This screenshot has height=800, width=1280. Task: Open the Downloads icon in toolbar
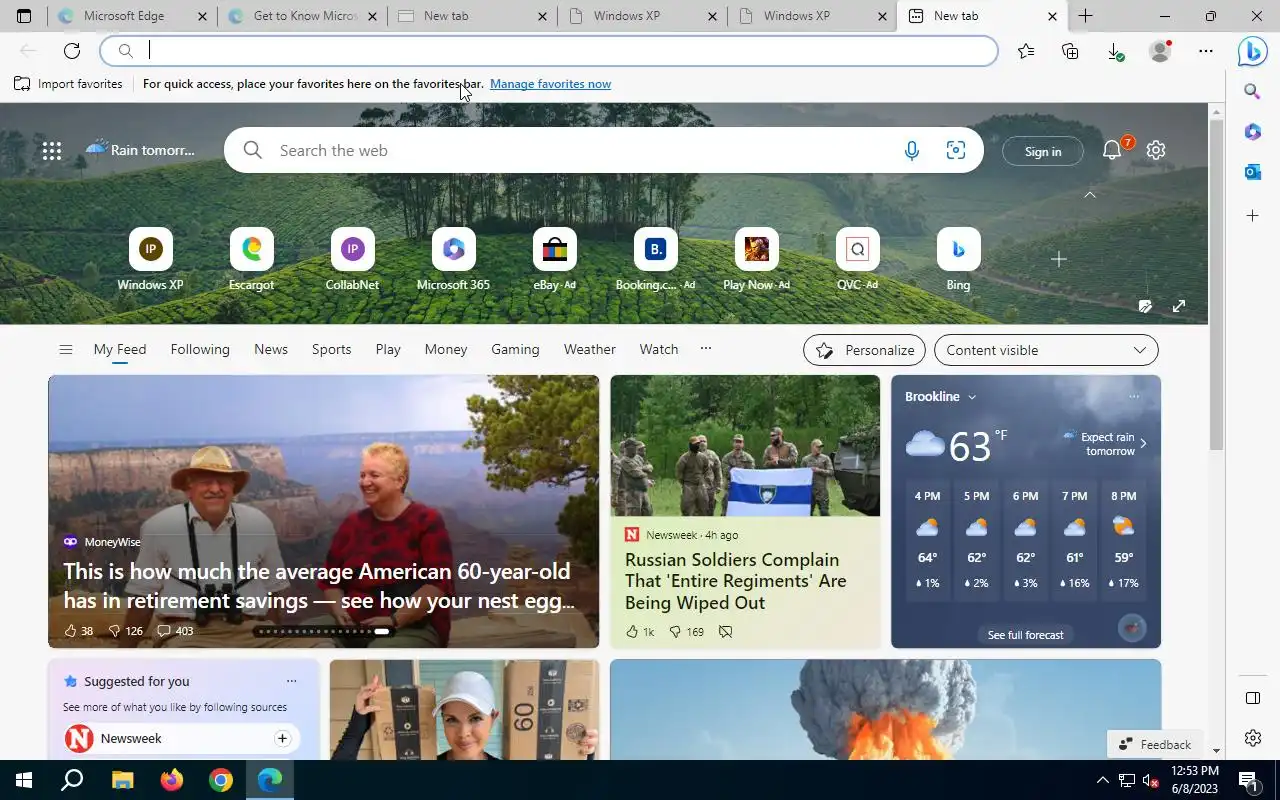tap(1115, 51)
